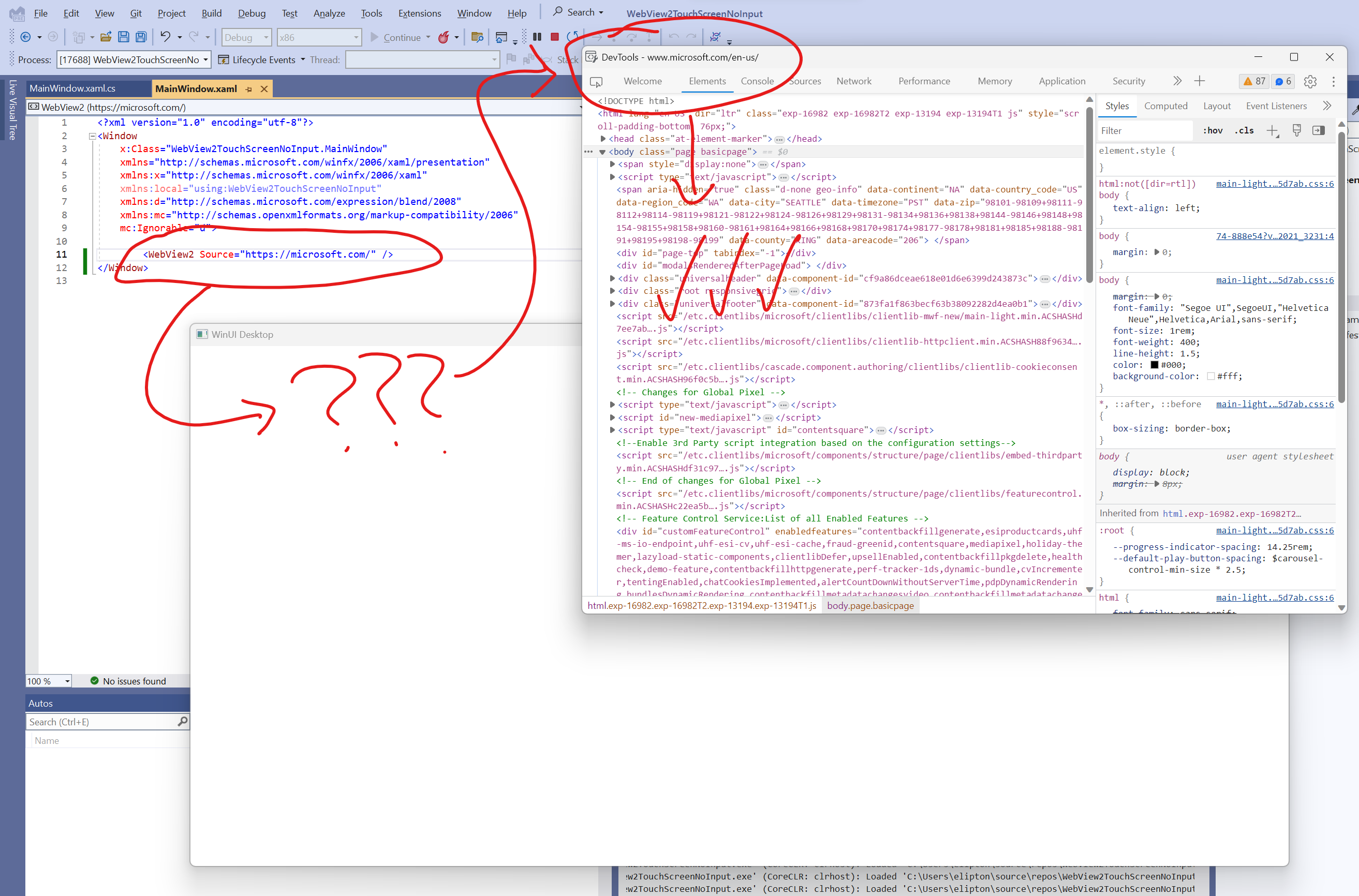Select the html.exp-16982 breadcrumb item
The height and width of the screenshot is (896, 1359).
702,605
